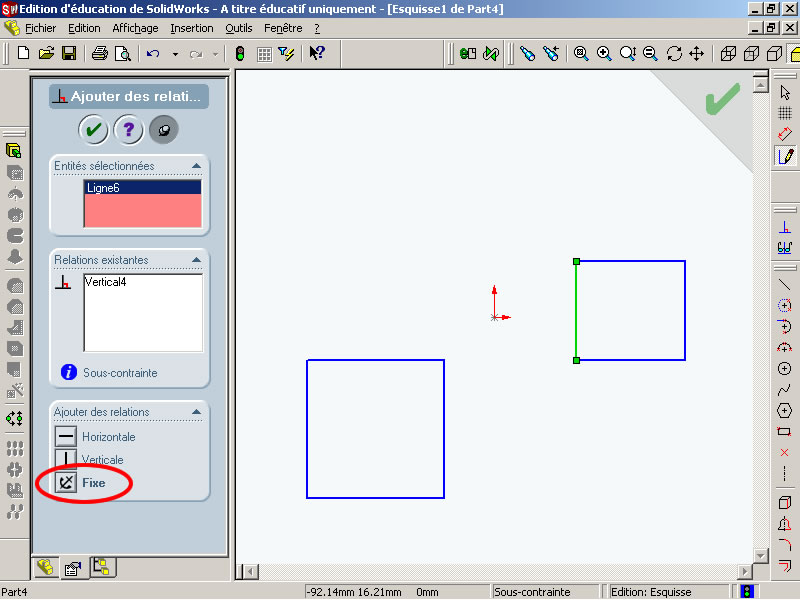Select Ligne6 in the selected entities list
The width and height of the screenshot is (800, 600).
pyautogui.click(x=142, y=188)
